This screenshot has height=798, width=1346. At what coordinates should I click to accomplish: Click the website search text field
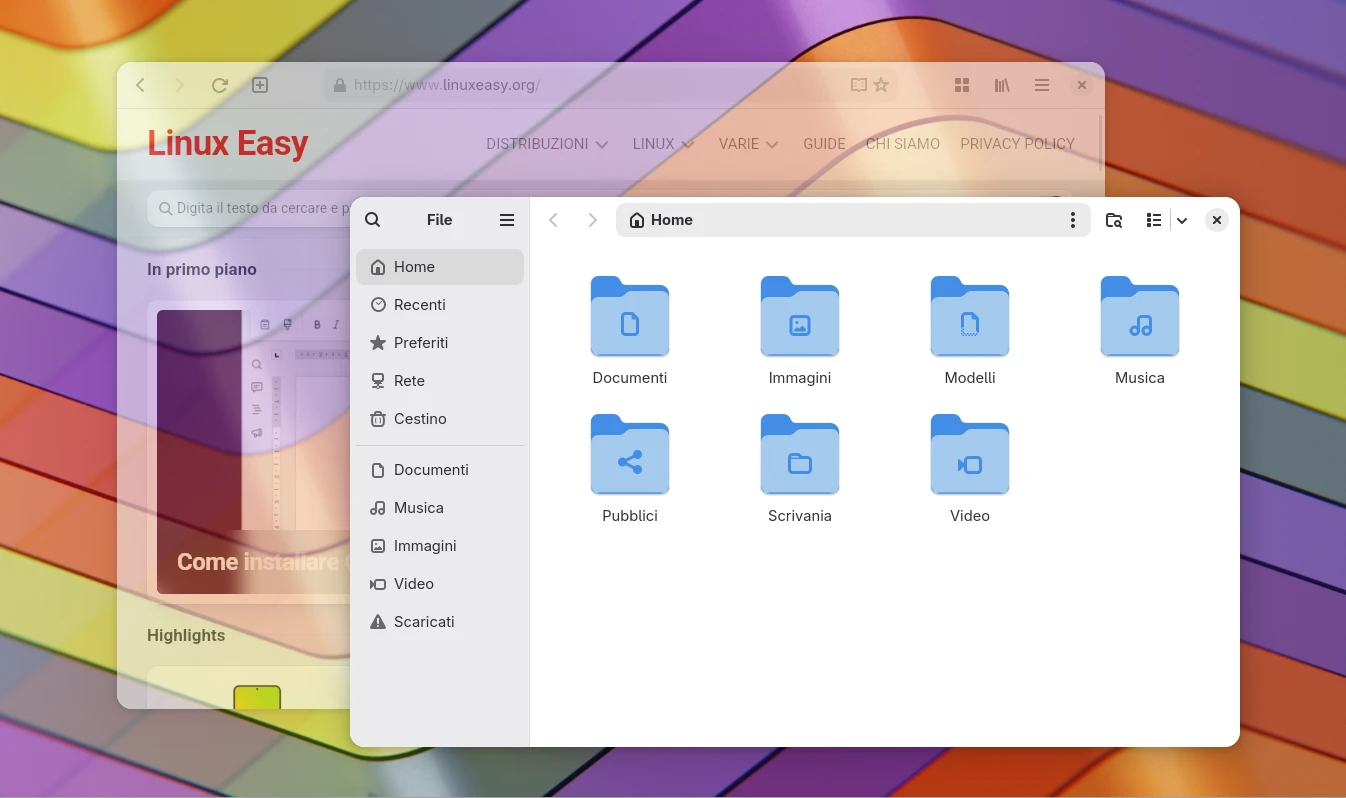click(250, 208)
